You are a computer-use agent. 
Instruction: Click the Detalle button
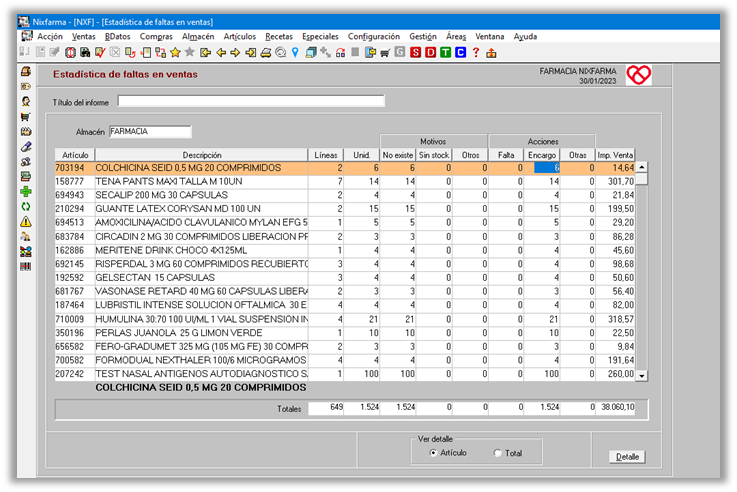(627, 457)
